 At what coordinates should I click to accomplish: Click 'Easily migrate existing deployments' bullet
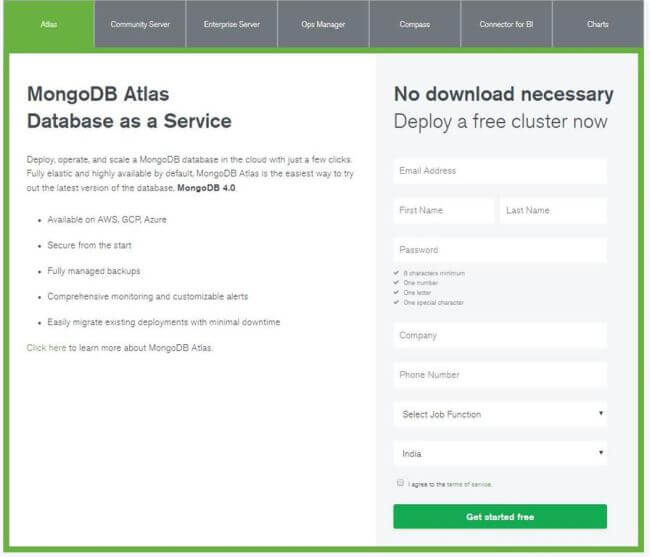coord(164,322)
